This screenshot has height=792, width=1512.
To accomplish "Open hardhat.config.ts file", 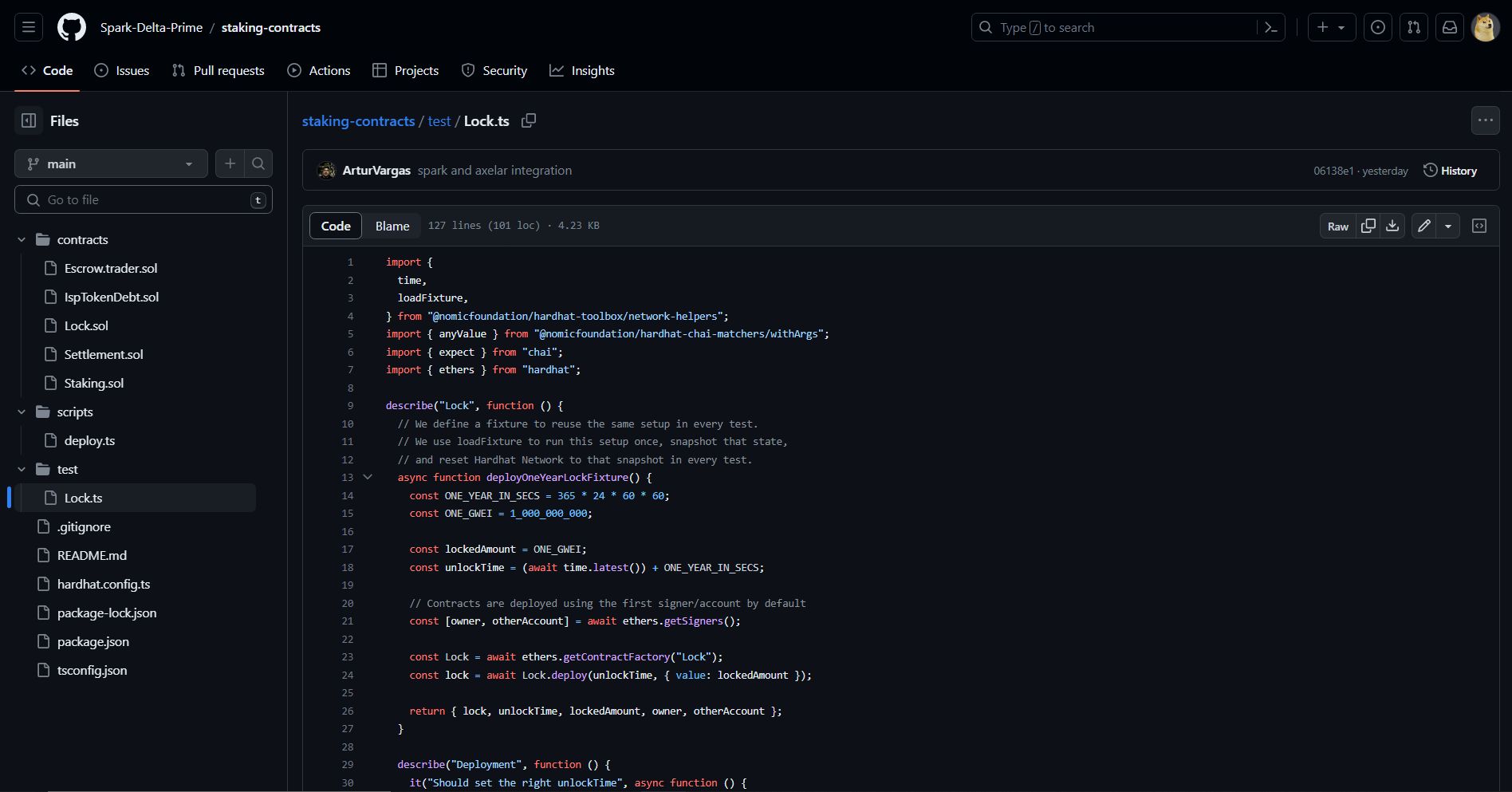I will [104, 584].
